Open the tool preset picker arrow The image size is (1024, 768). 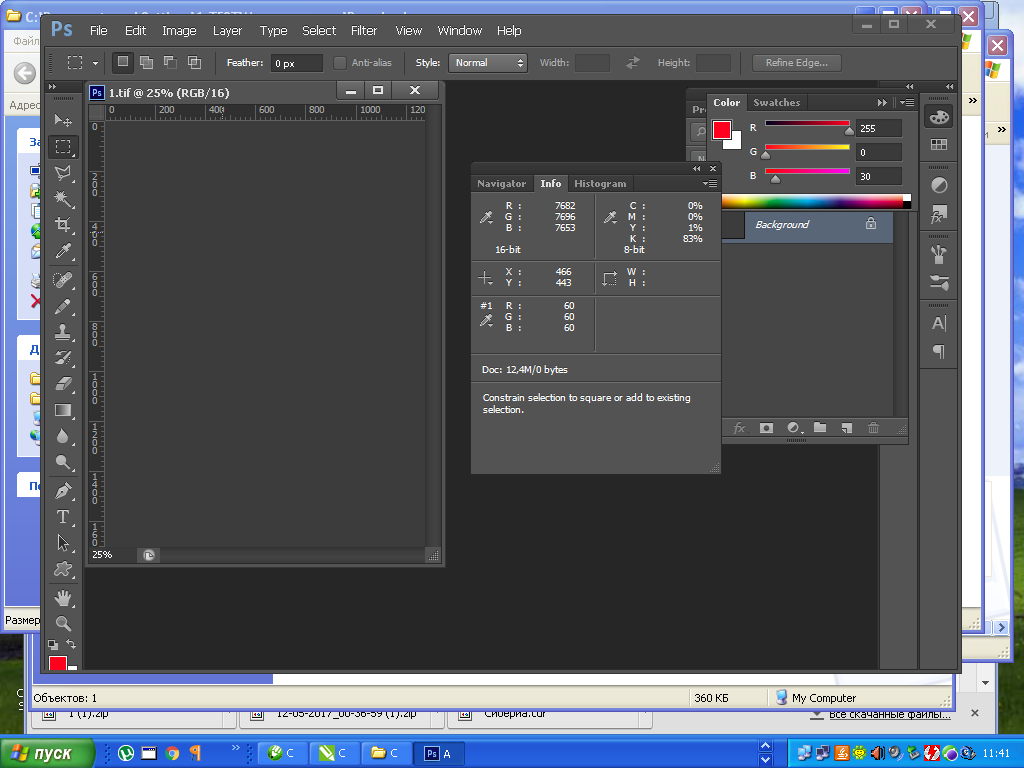coord(95,63)
